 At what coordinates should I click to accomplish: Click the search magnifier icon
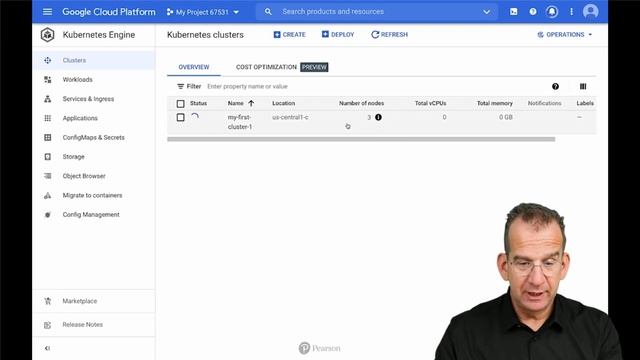[x=268, y=12]
